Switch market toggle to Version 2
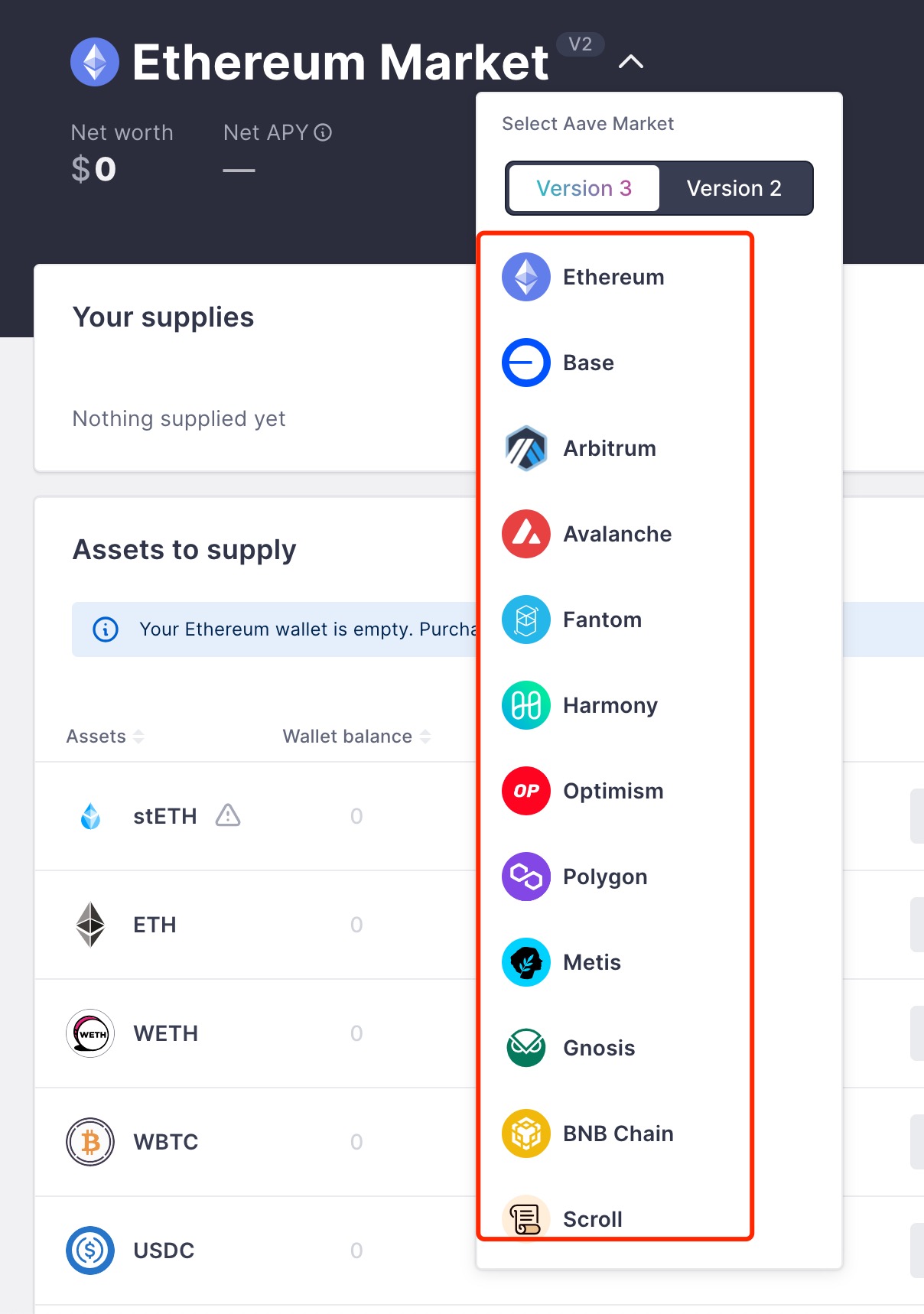Screen dimensions: 924x1314 (x=734, y=188)
